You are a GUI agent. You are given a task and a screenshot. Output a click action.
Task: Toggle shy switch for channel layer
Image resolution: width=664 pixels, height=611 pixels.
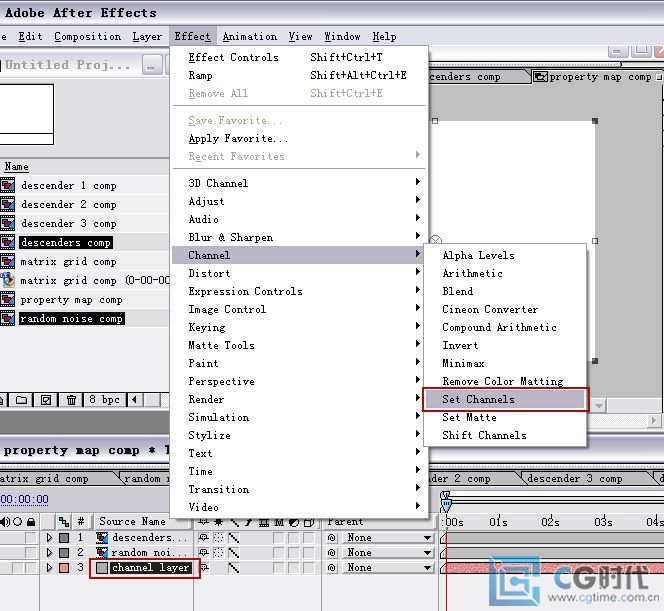pos(205,567)
